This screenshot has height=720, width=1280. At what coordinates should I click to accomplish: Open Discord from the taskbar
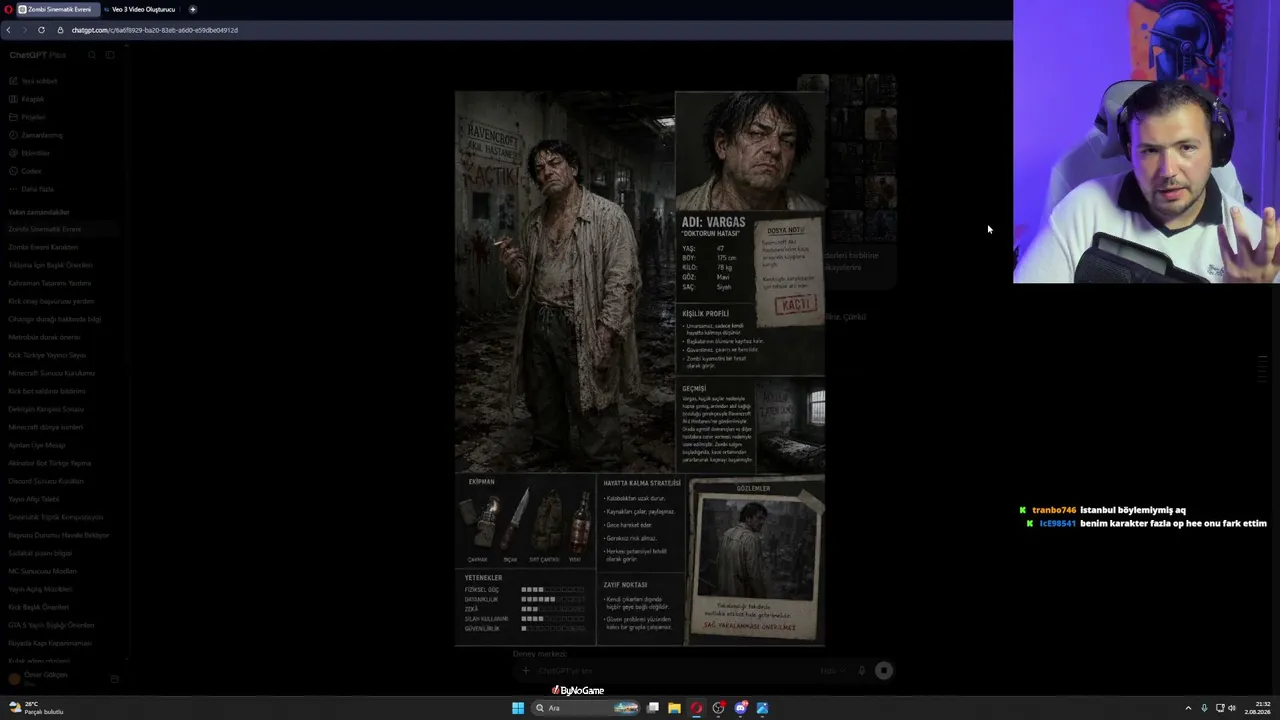[x=740, y=708]
